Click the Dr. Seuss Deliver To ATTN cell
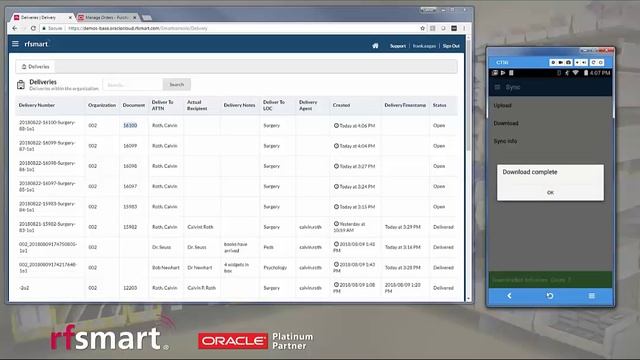This screenshot has width=640, height=360. [162, 247]
